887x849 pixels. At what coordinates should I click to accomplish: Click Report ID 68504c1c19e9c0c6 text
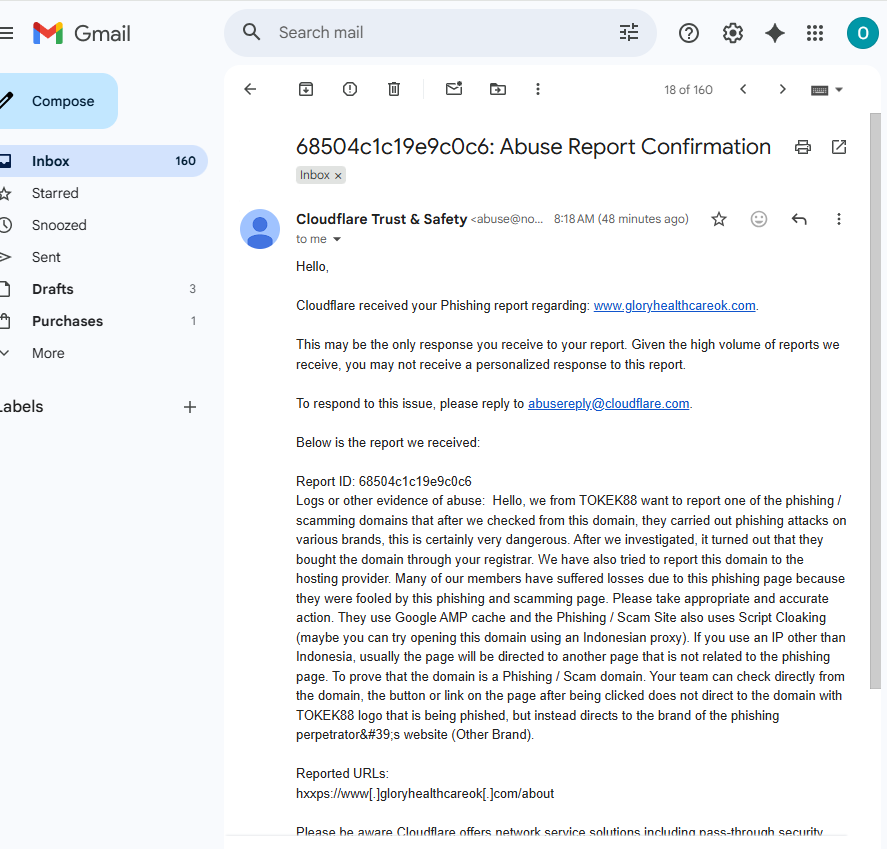(384, 482)
